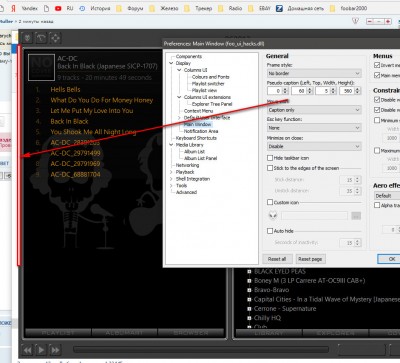This screenshot has height=363, width=400.
Task: Open the Frame style dropdown
Action: [314, 73]
